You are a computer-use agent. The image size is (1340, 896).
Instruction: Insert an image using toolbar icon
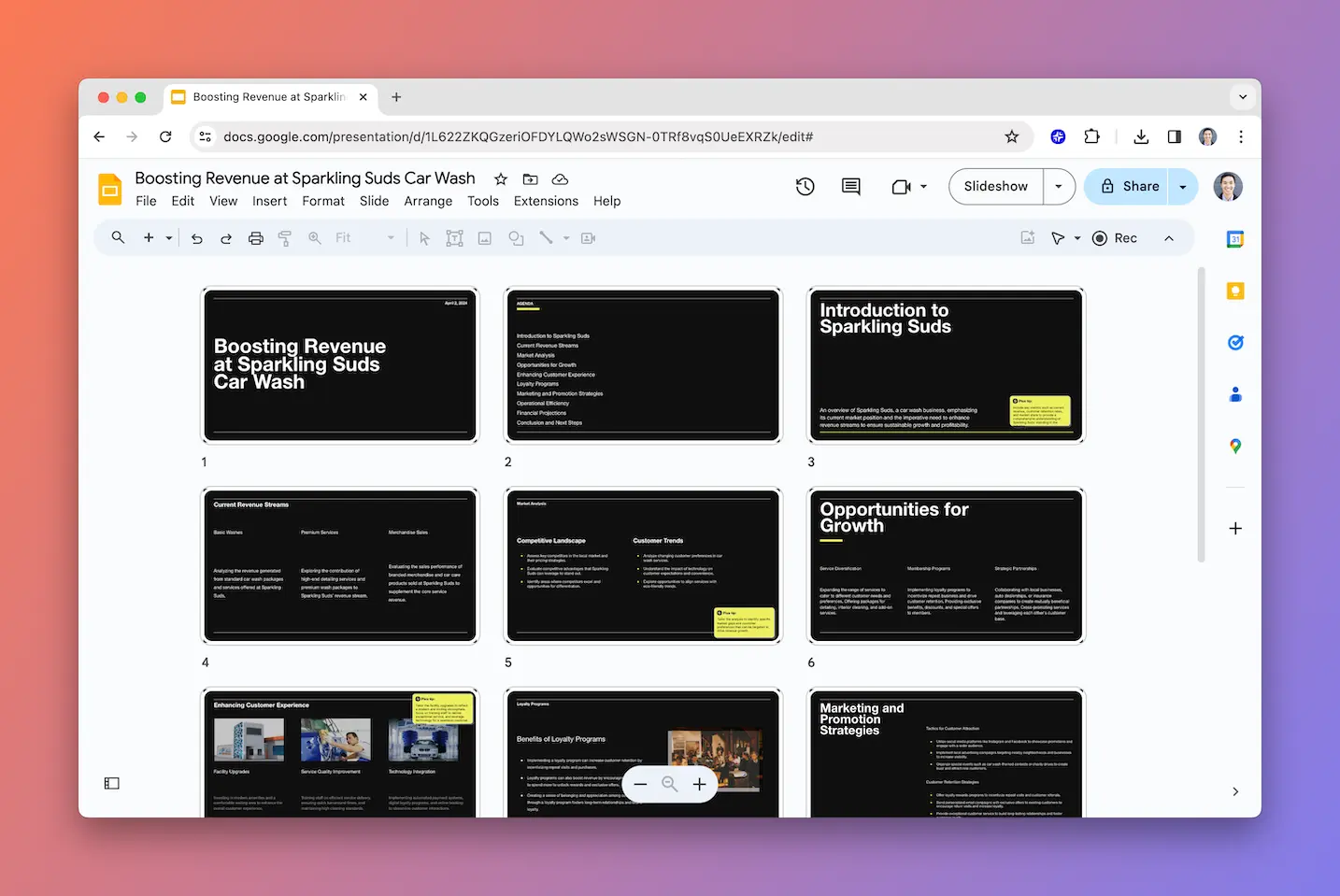[485, 238]
